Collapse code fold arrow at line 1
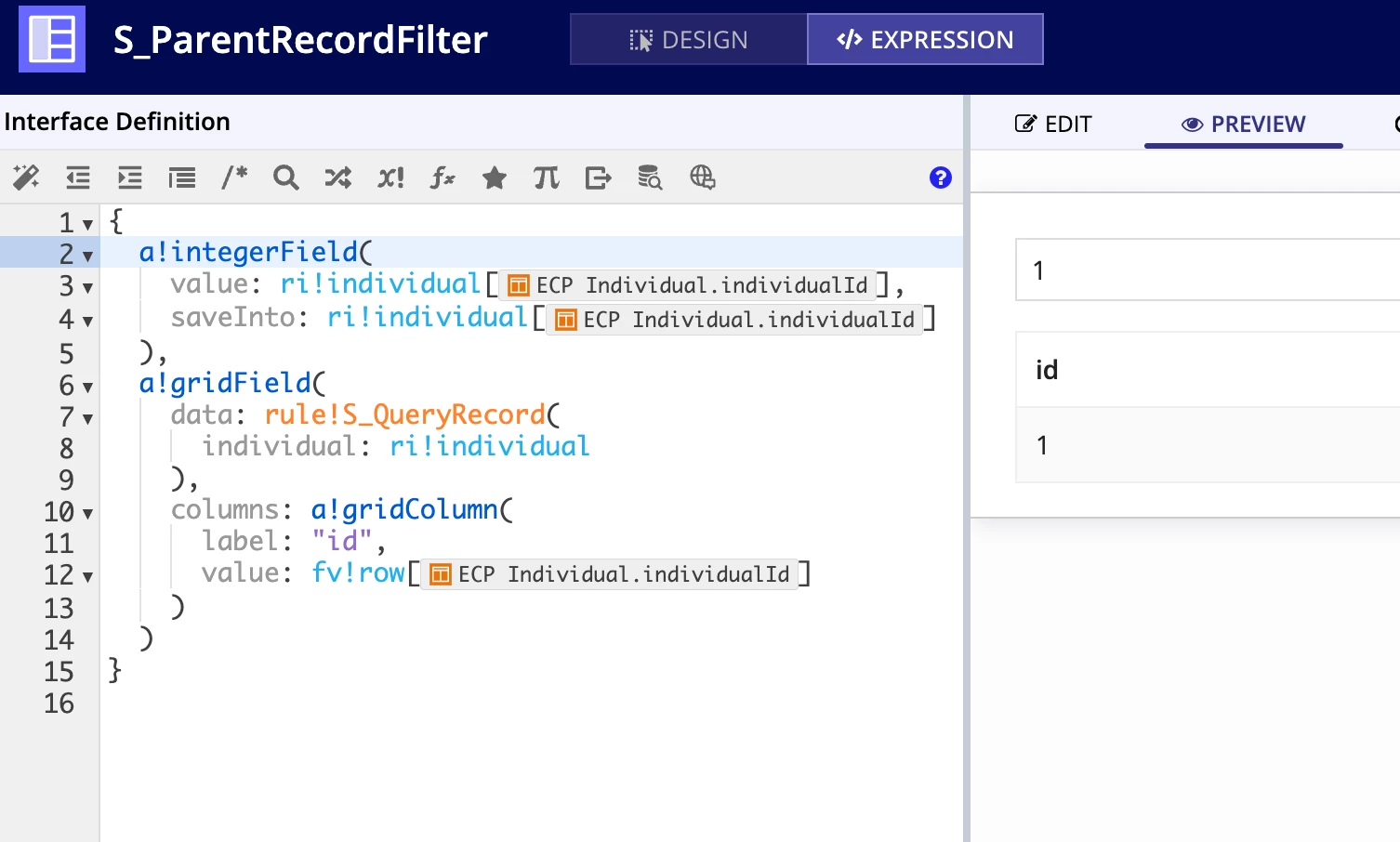This screenshot has height=842, width=1400. (x=87, y=225)
